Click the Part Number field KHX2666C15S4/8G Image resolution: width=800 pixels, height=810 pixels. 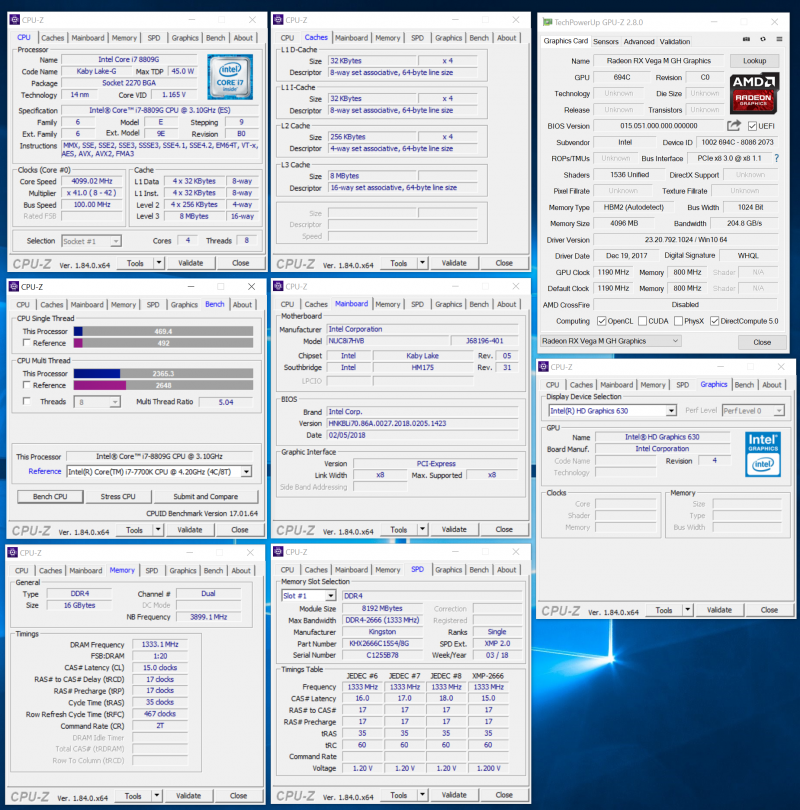tap(382, 644)
